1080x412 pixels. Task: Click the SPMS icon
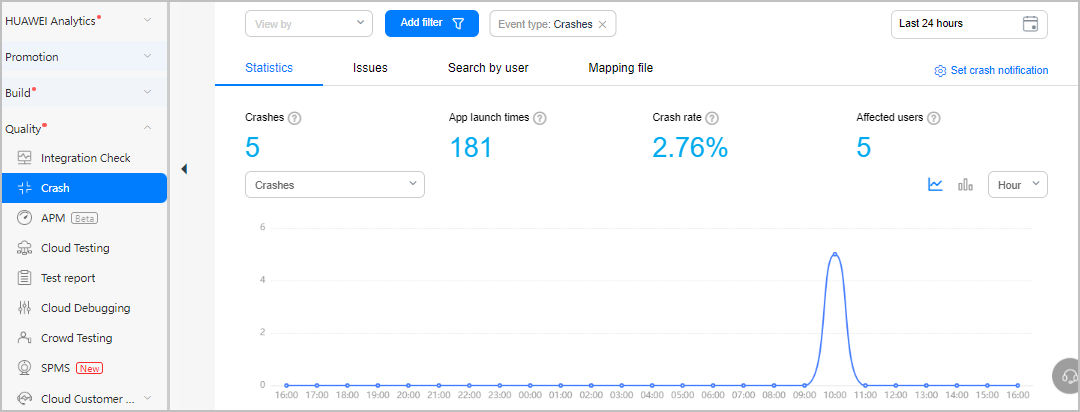[x=25, y=368]
